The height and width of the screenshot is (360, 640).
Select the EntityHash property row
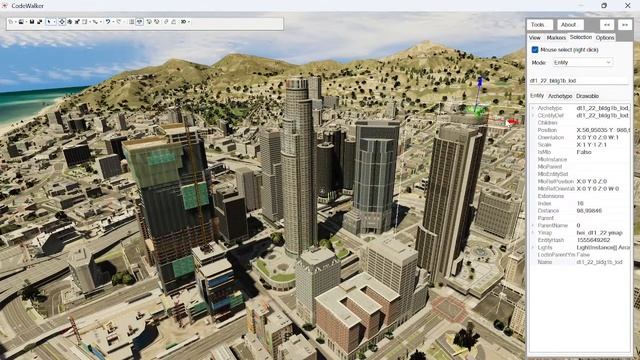(x=580, y=240)
